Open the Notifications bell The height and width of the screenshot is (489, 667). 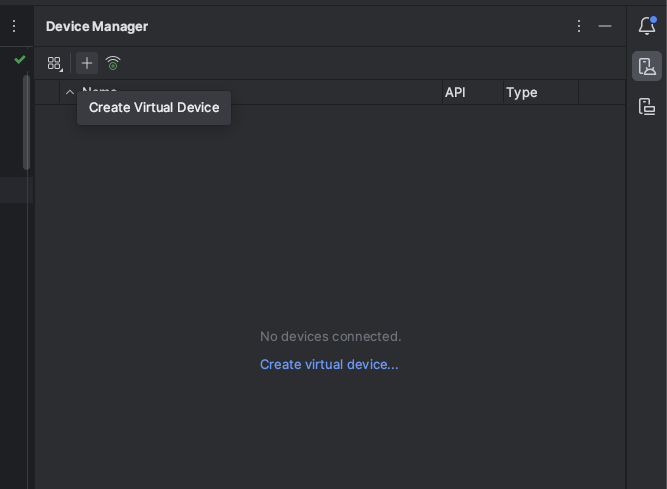[646, 27]
